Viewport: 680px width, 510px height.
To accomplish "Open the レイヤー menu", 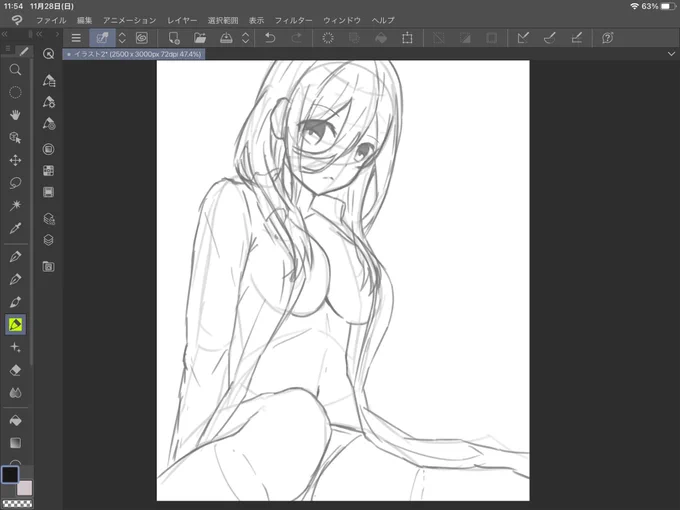I will coord(182,20).
